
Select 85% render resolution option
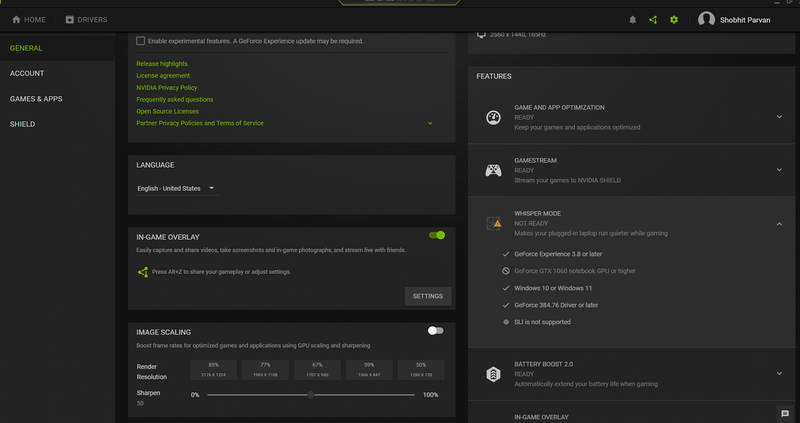click(213, 369)
